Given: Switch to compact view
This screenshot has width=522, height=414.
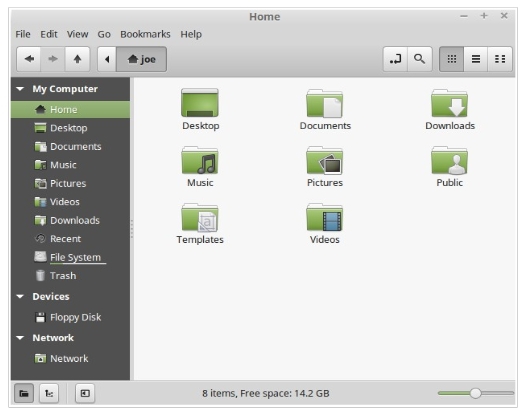Looking at the screenshot, I should click(500, 59).
